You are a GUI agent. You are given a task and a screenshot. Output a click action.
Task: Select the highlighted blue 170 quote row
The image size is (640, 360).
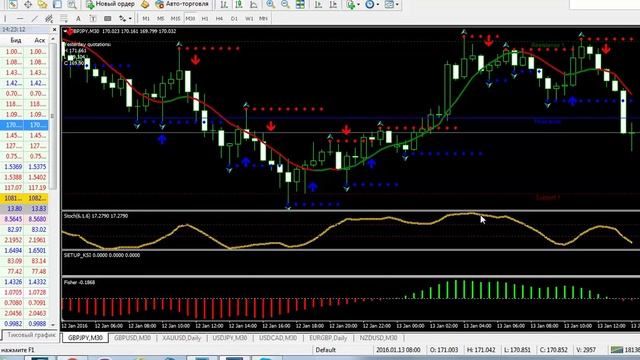point(24,125)
